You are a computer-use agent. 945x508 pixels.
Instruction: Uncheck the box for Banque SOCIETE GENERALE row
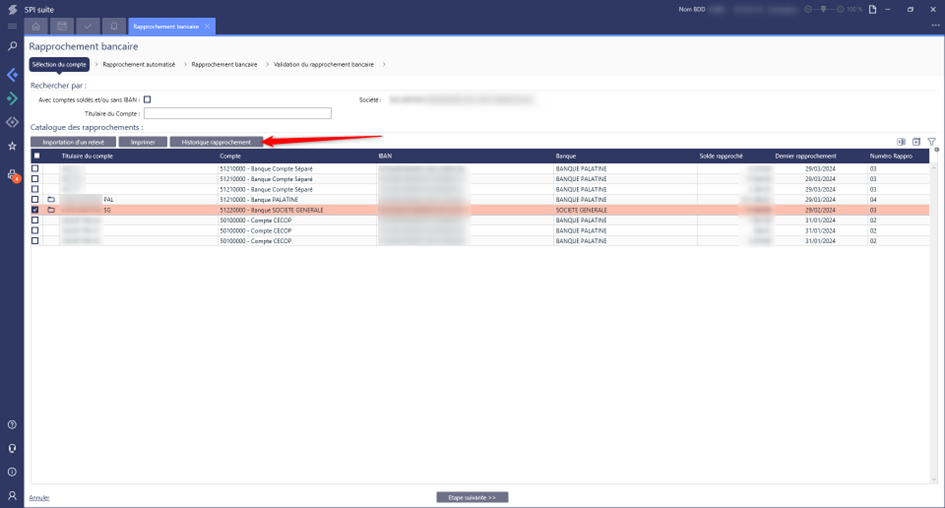pyautogui.click(x=35, y=210)
